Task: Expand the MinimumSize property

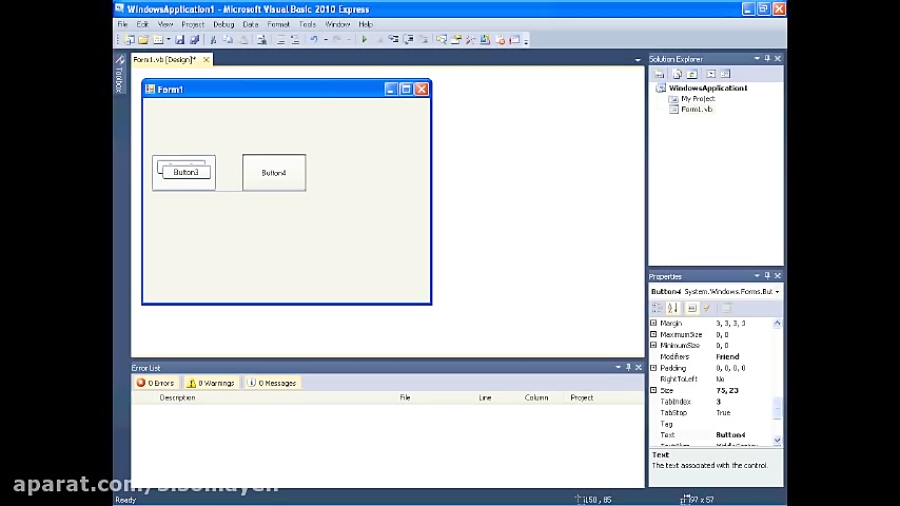Action: [653, 345]
